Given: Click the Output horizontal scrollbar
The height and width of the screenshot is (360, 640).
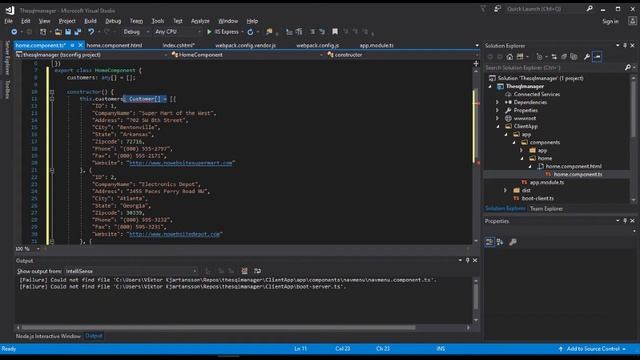Looking at the screenshot, I should pos(218,327).
